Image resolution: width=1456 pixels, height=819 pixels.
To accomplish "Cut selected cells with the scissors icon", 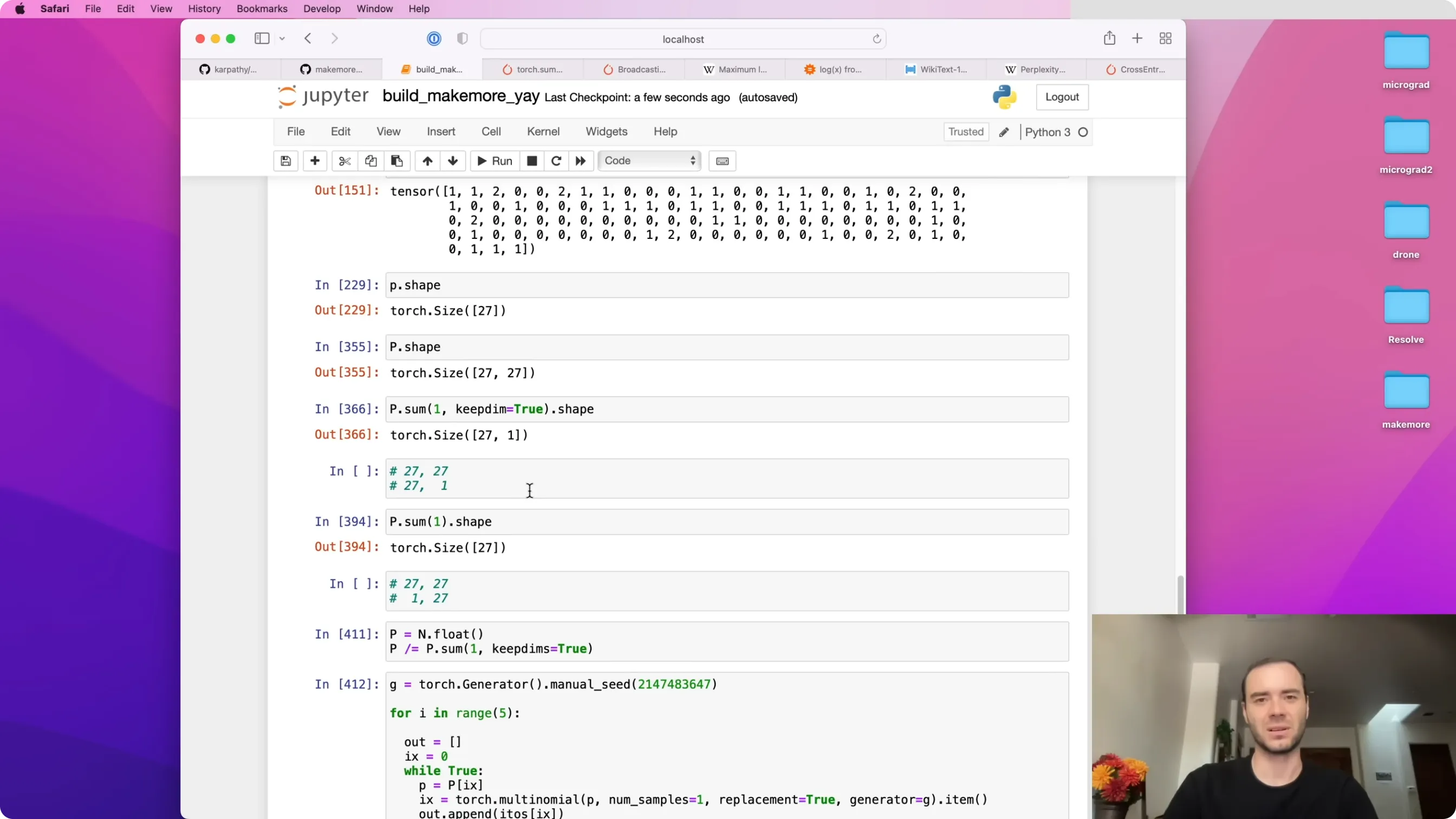I will click(344, 161).
